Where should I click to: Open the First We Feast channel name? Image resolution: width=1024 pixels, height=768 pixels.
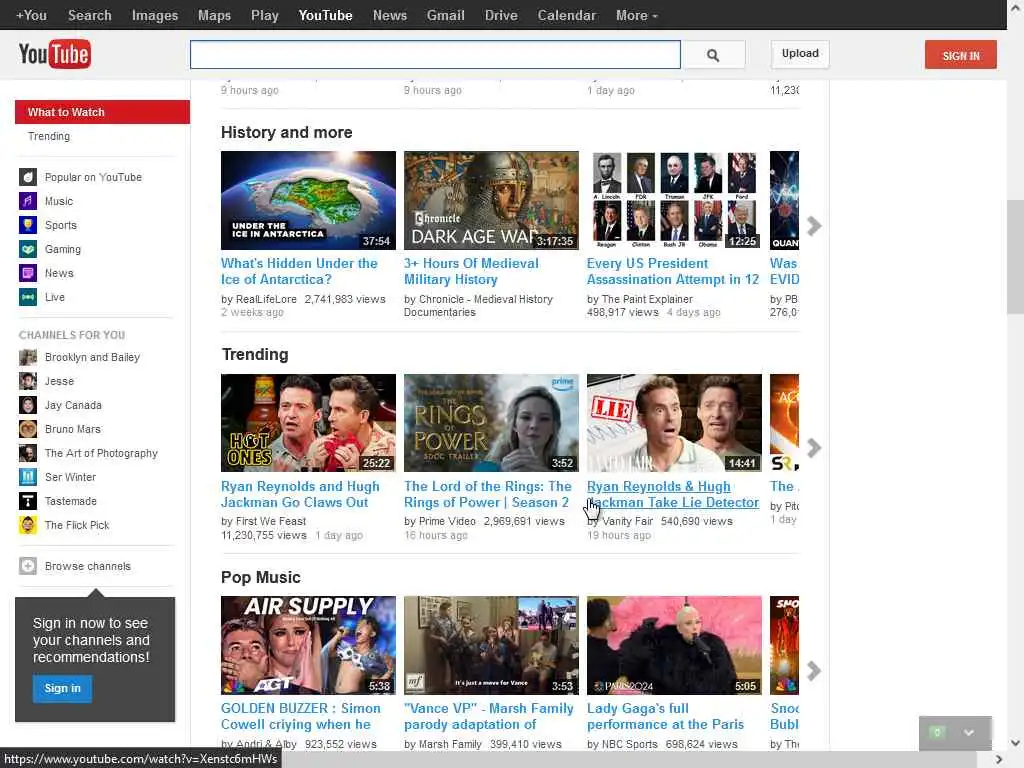(271, 521)
